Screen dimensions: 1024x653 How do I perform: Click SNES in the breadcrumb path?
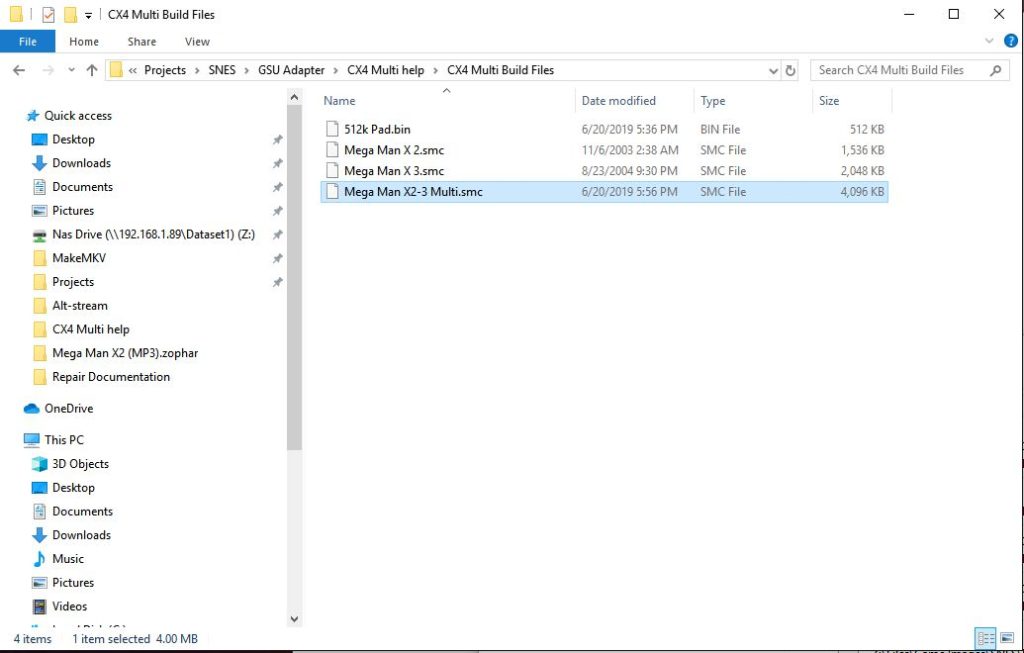[222, 70]
